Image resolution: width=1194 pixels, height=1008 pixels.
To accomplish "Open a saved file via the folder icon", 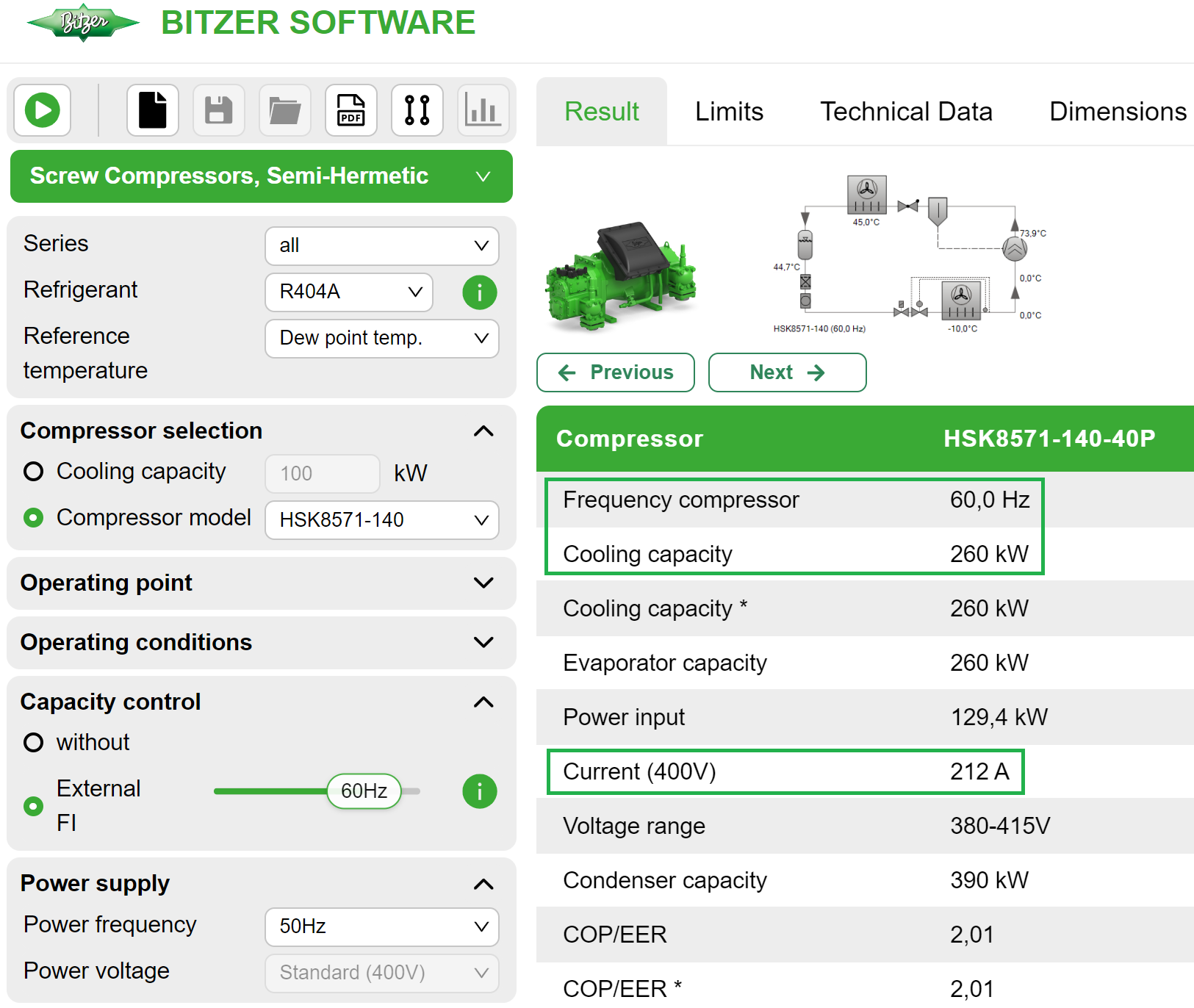I will click(284, 110).
